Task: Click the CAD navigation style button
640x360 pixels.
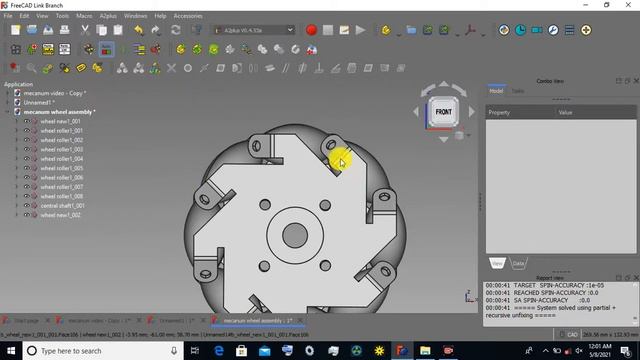Action: click(x=569, y=335)
